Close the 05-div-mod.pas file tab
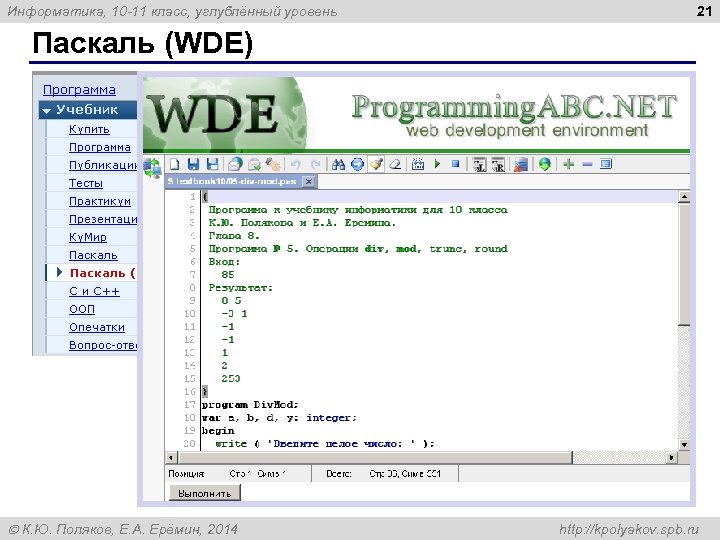Viewport: 720px width, 540px height. [309, 181]
